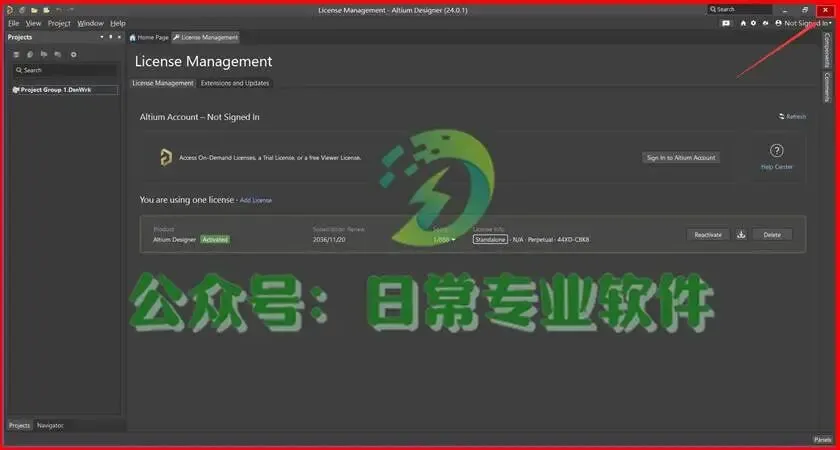Click the open project icon in the quick access bar
This screenshot has height=450, width=840.
pyautogui.click(x=46, y=10)
